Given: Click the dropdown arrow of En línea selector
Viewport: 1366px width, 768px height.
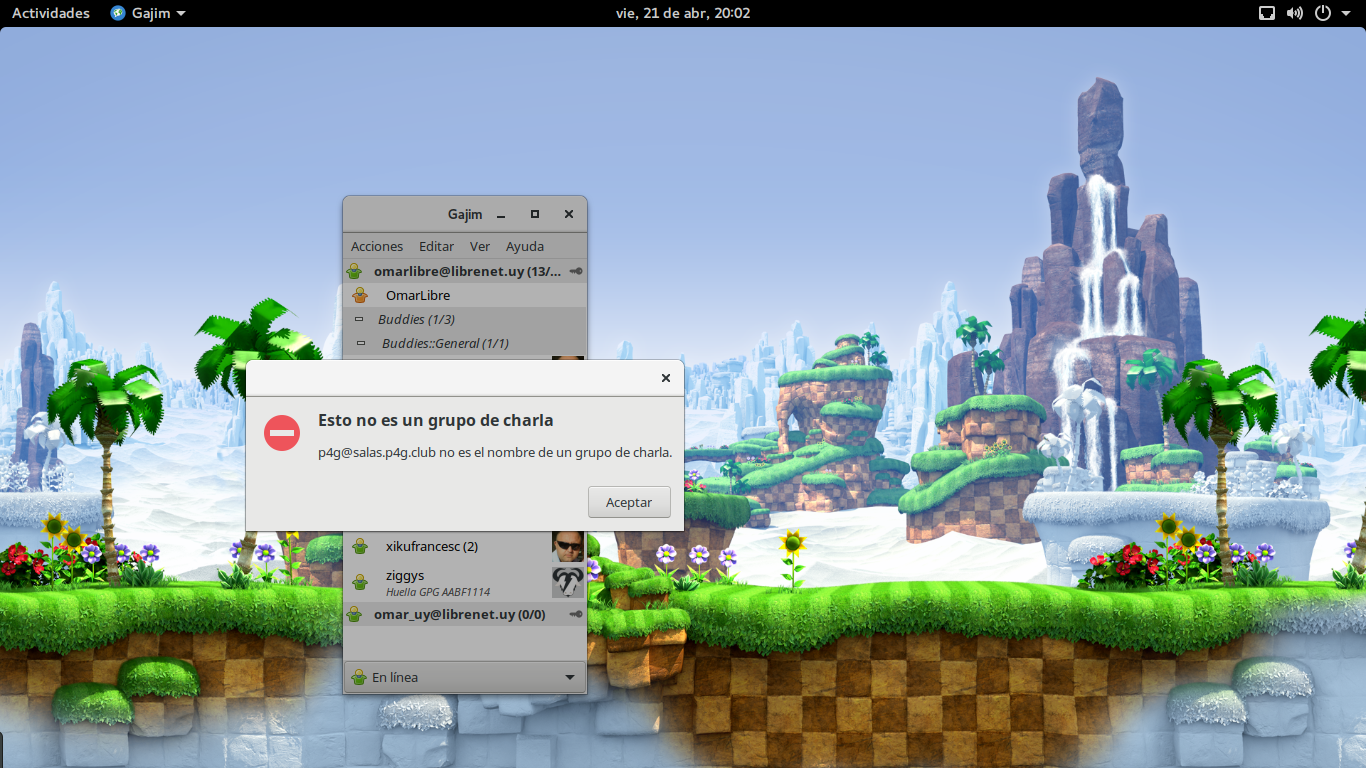Looking at the screenshot, I should pyautogui.click(x=570, y=677).
